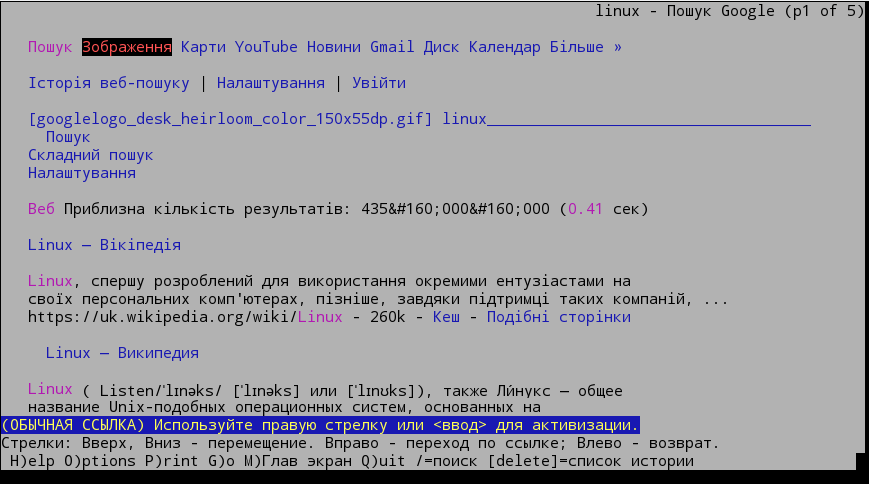
Task: Click the ОБЫЧНАЯ ССЫЛКА status line
Action: point(320,425)
